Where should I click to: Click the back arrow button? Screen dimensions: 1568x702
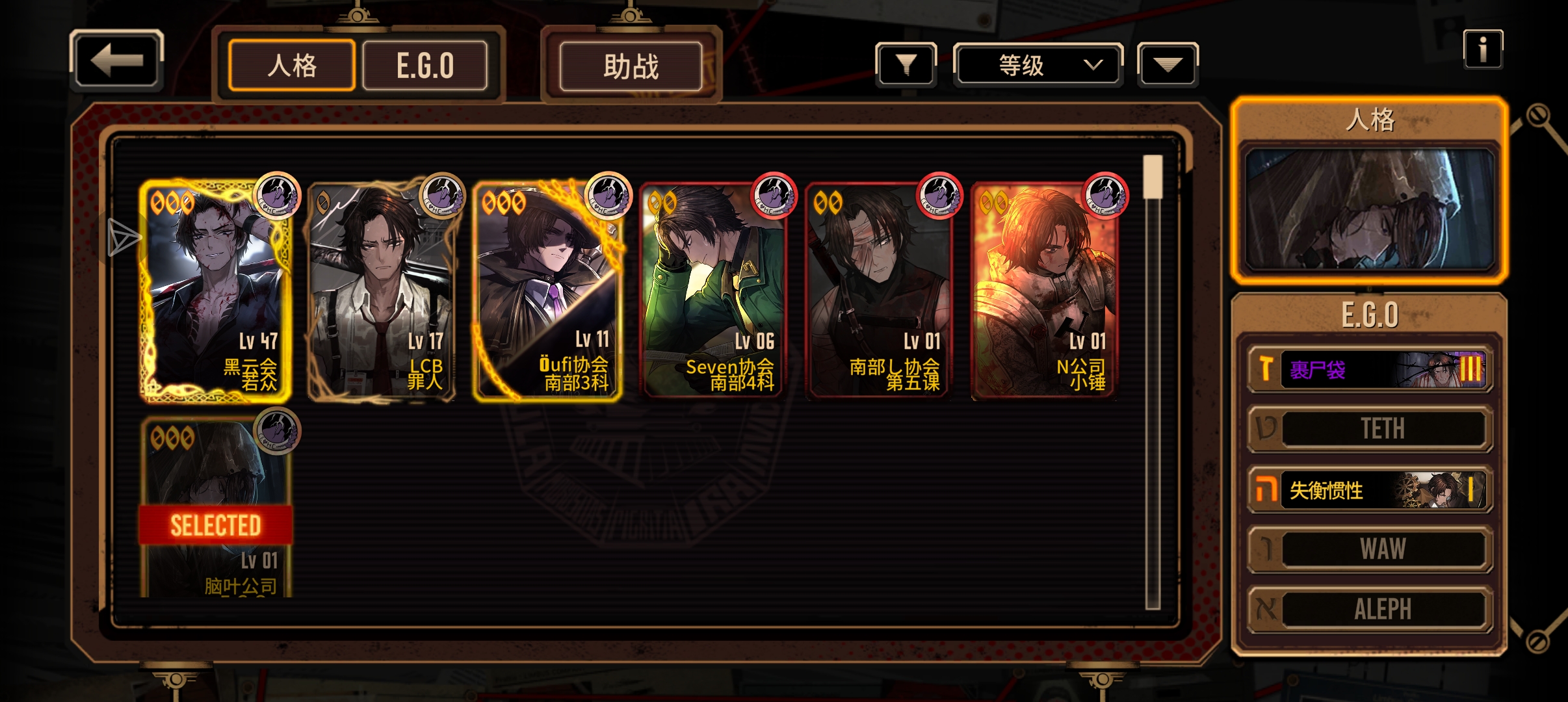coord(116,60)
